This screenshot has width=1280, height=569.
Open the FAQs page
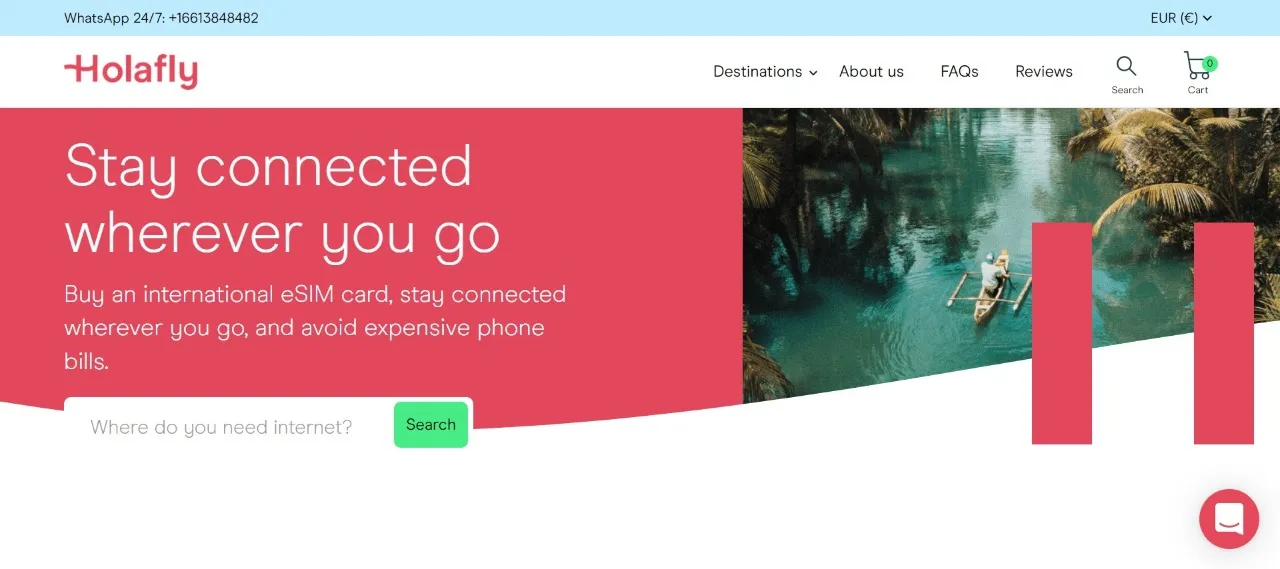(x=959, y=72)
